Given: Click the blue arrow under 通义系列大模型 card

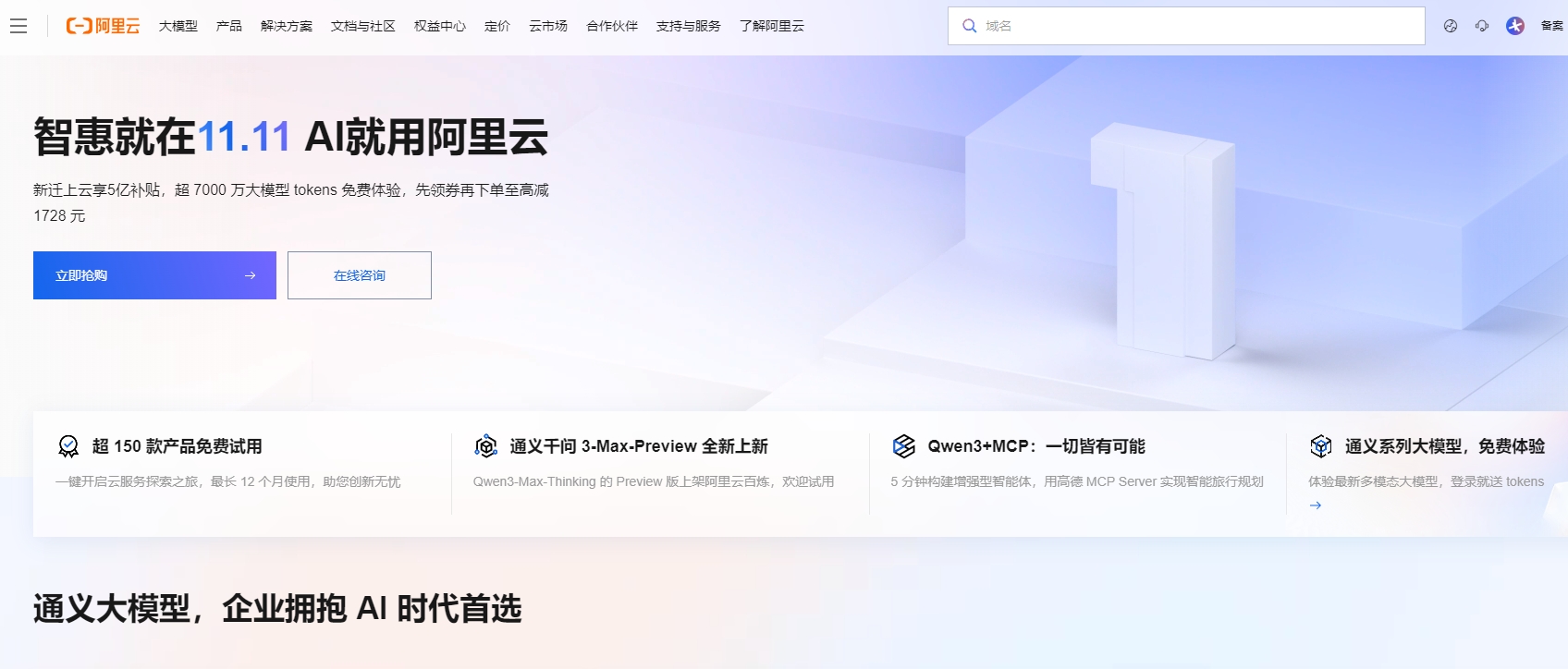Looking at the screenshot, I should tap(1316, 505).
